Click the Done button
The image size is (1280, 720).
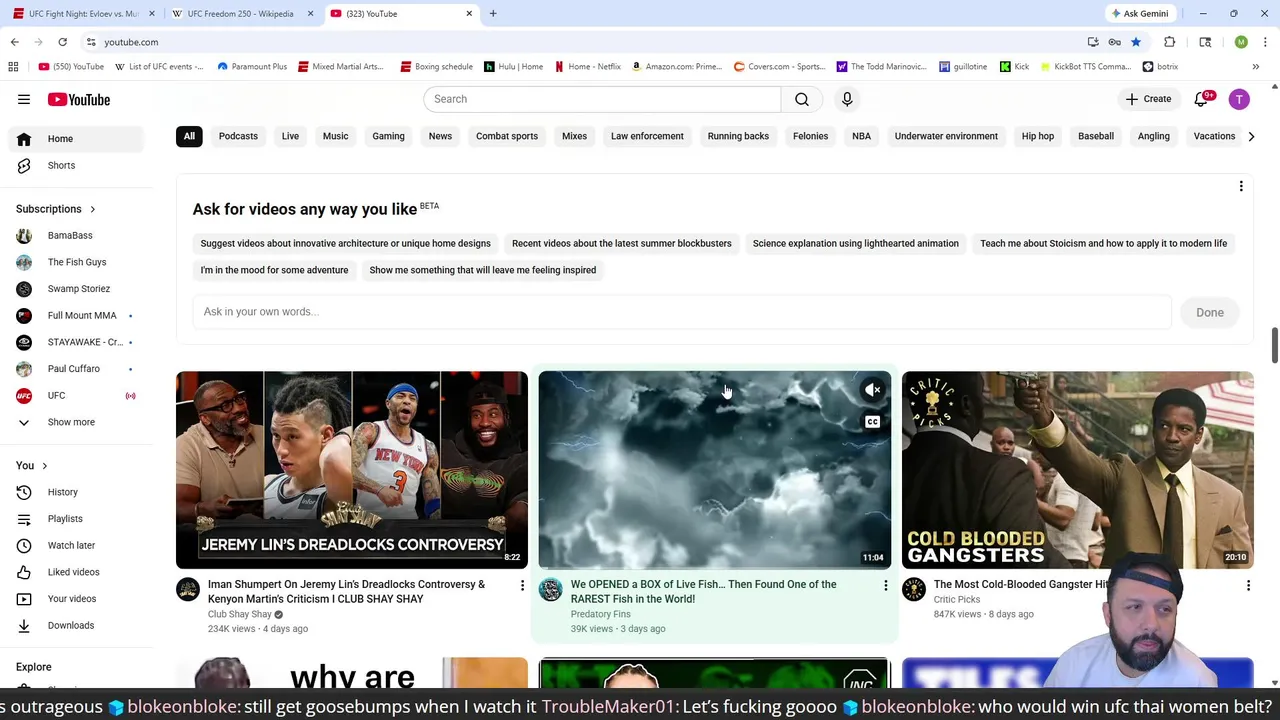(1210, 312)
